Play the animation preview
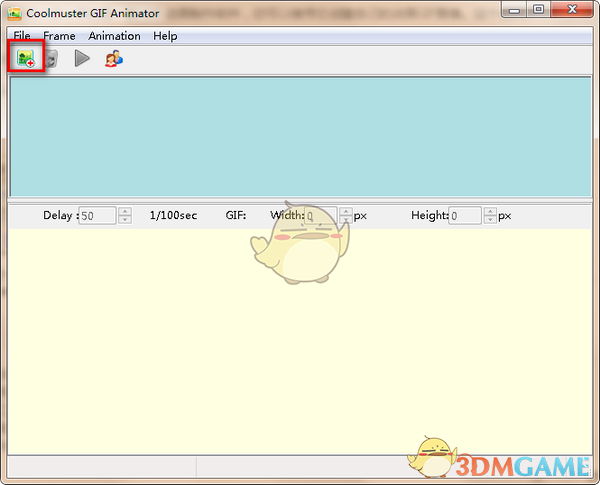Viewport: 600px width, 485px height. [x=82, y=58]
